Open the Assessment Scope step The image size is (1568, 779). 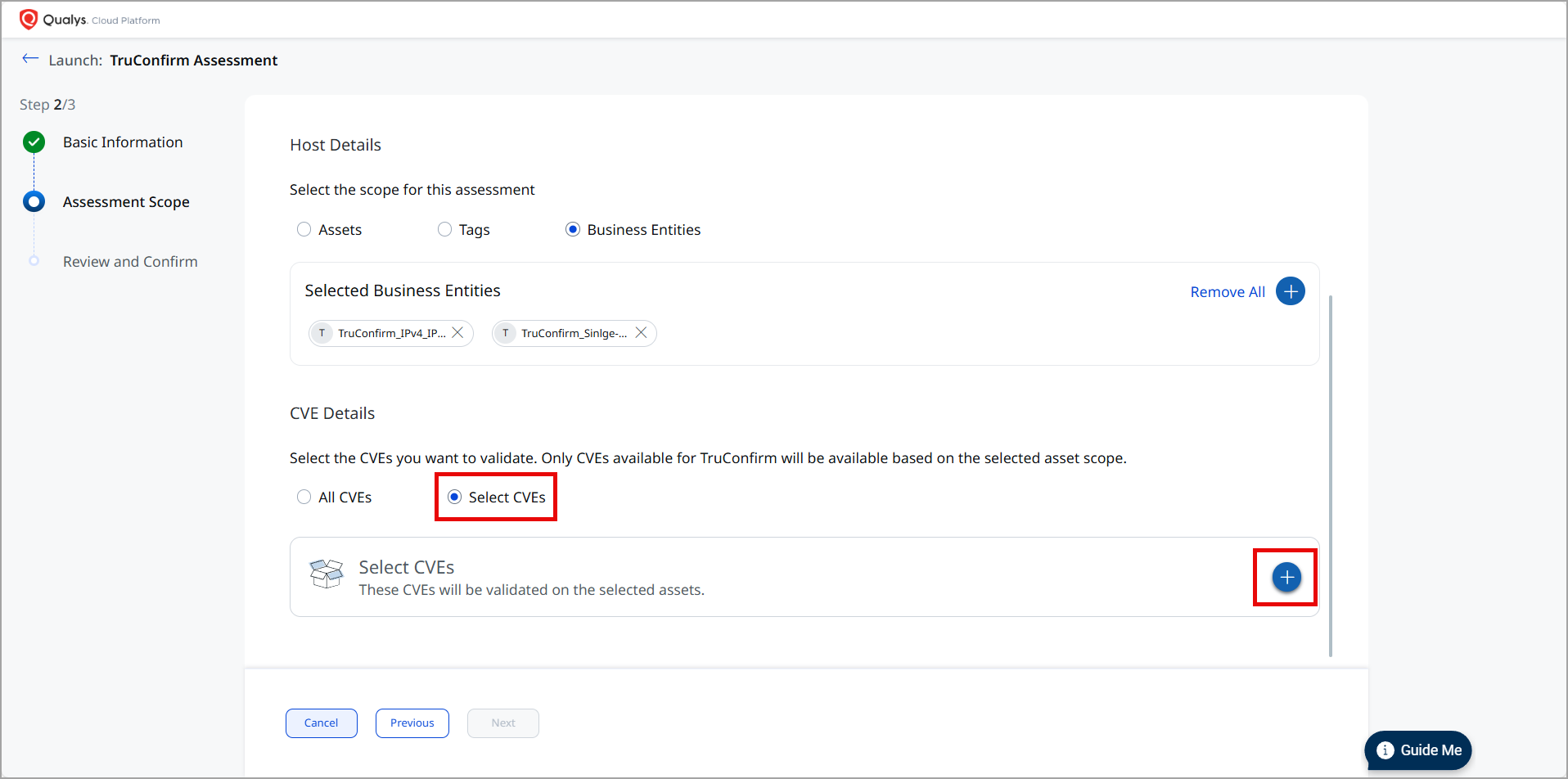pyautogui.click(x=126, y=202)
